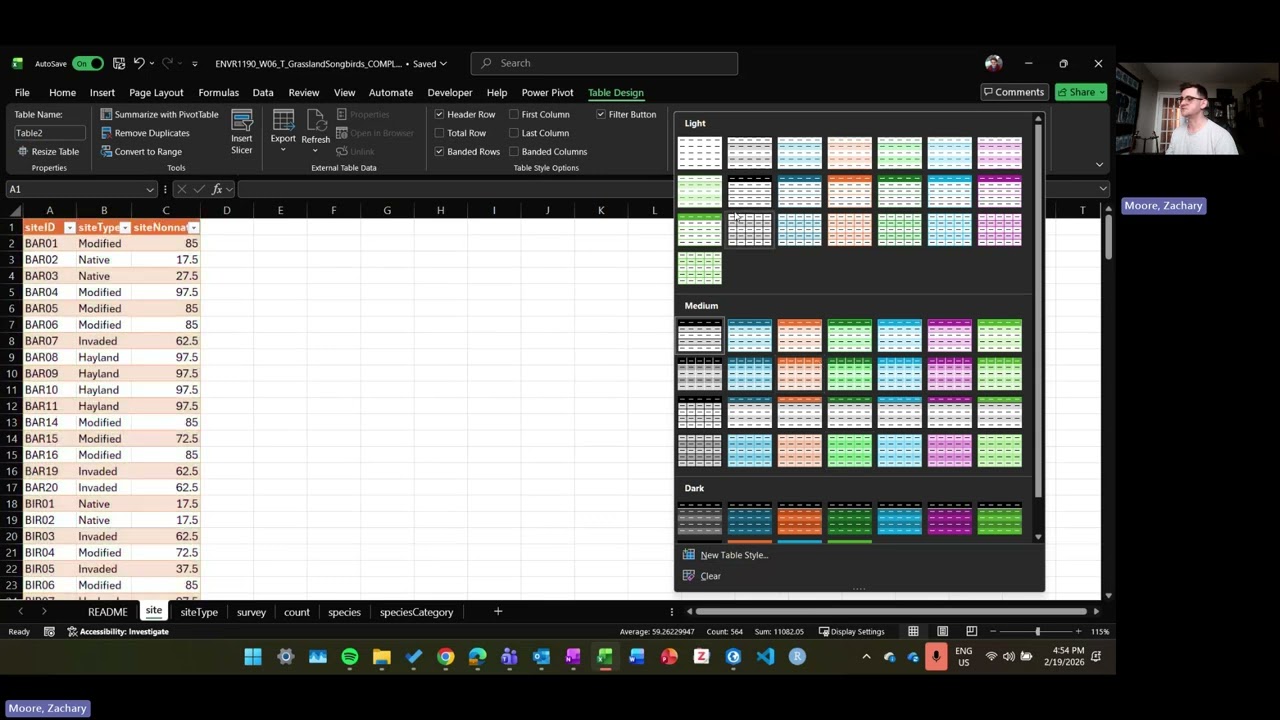
Task: Open the Power Pivot ribbon tab
Action: point(547,92)
